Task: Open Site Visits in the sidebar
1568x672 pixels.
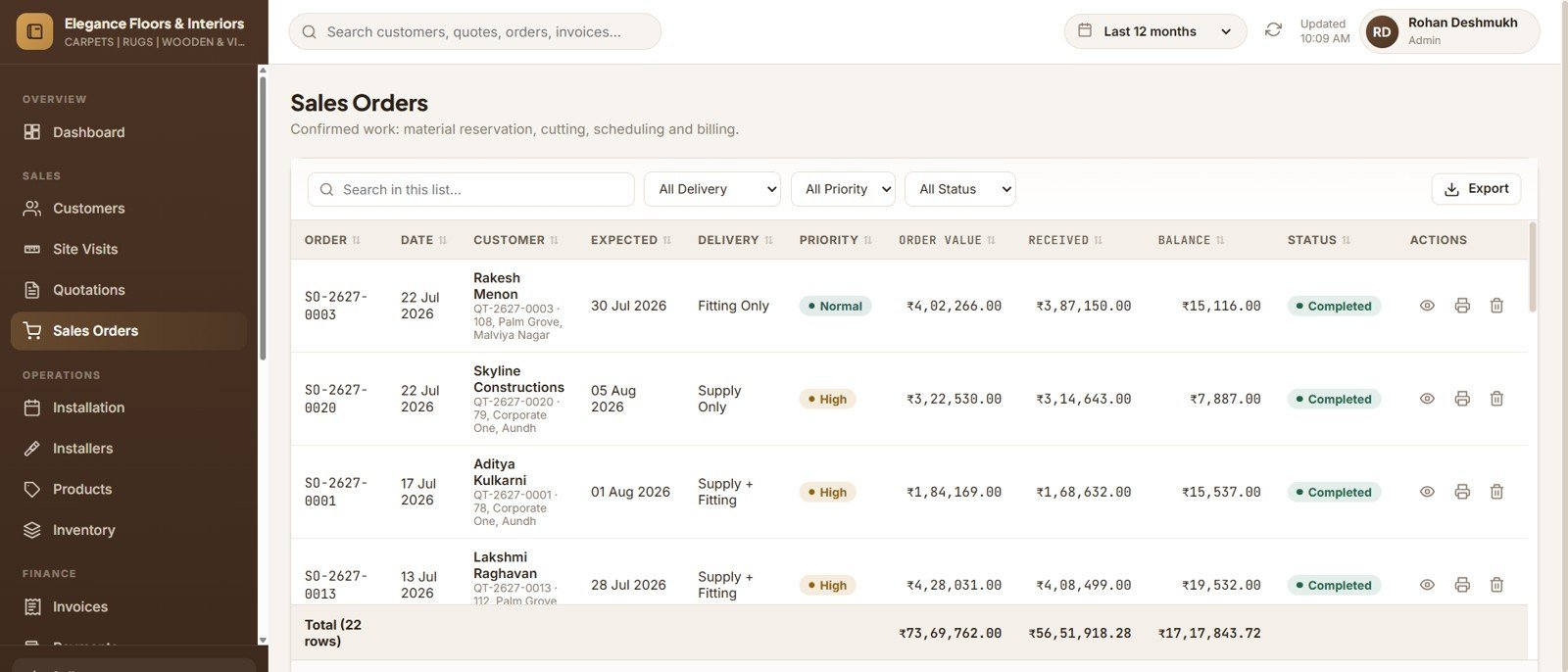Action: 128,249
